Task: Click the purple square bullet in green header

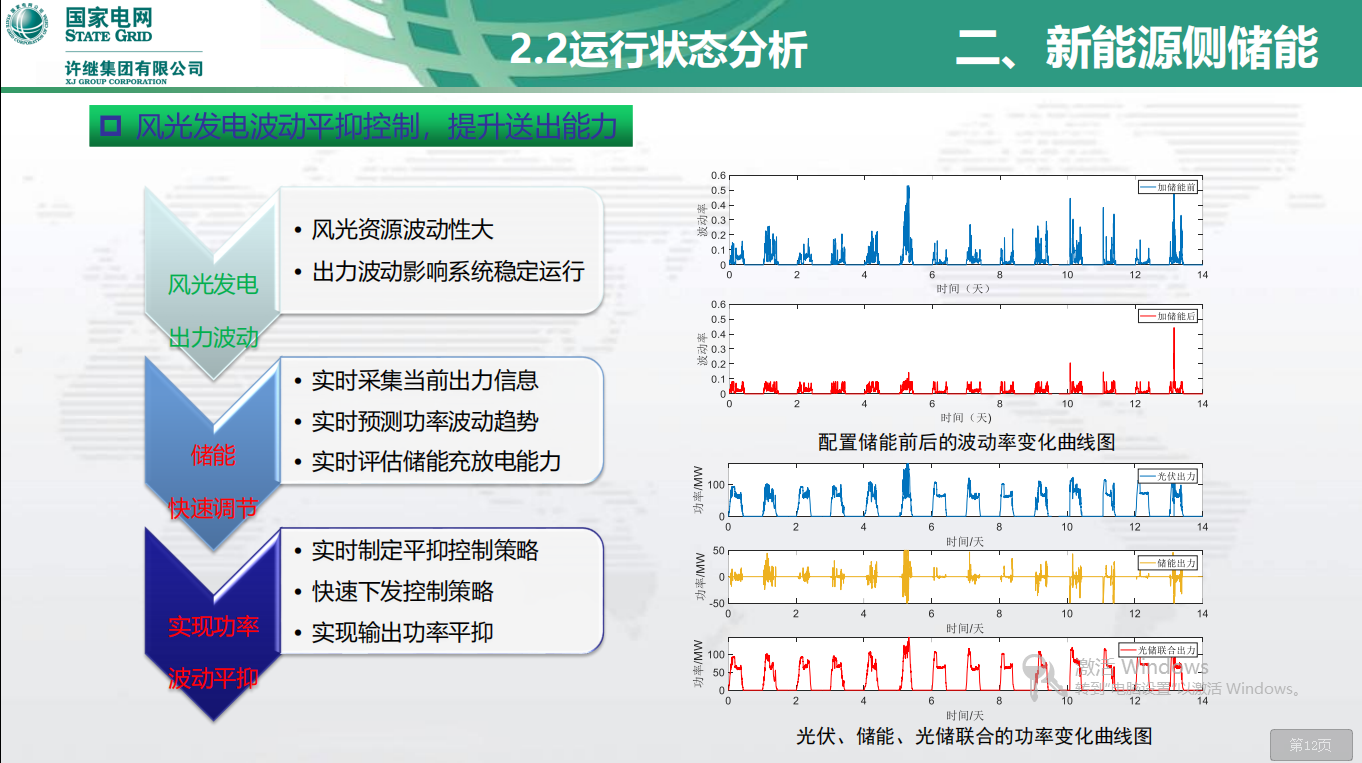Action: [112, 126]
